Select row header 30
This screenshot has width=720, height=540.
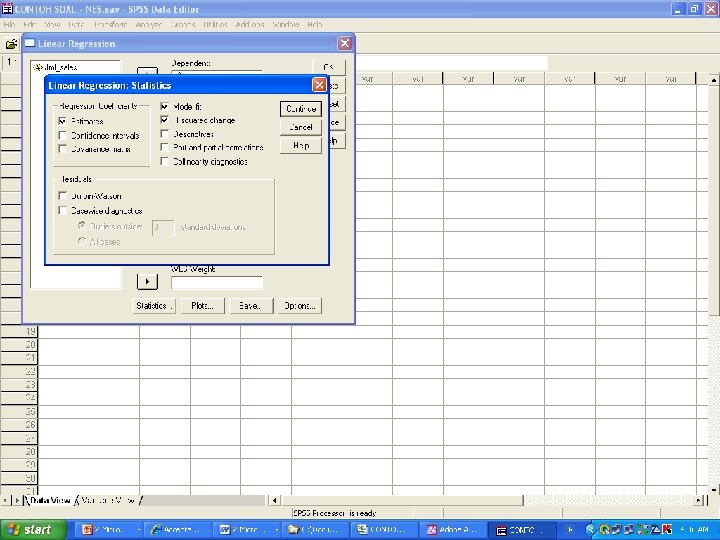pos(19,478)
